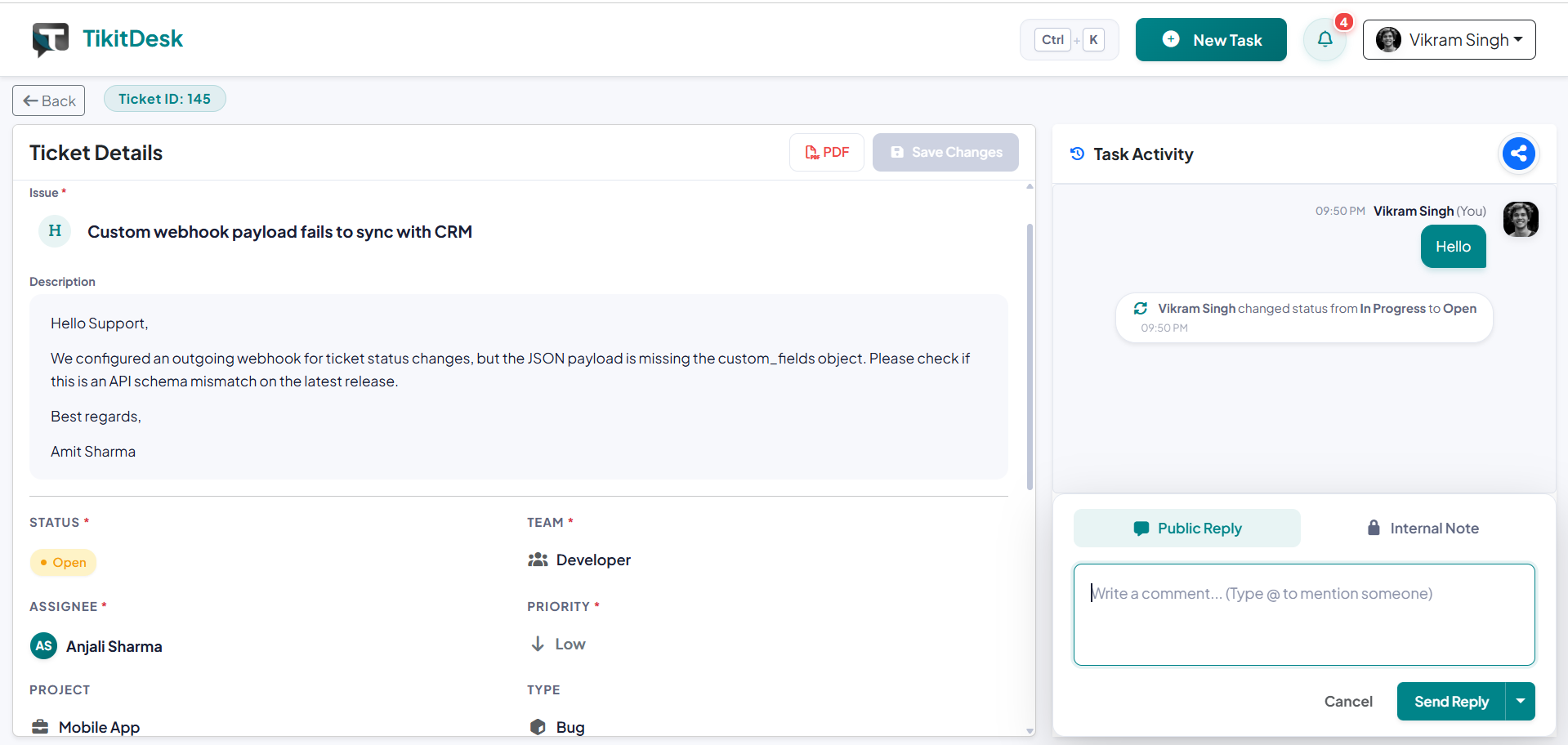1568x745 pixels.
Task: Click the Bug type cube icon
Action: pos(538,726)
